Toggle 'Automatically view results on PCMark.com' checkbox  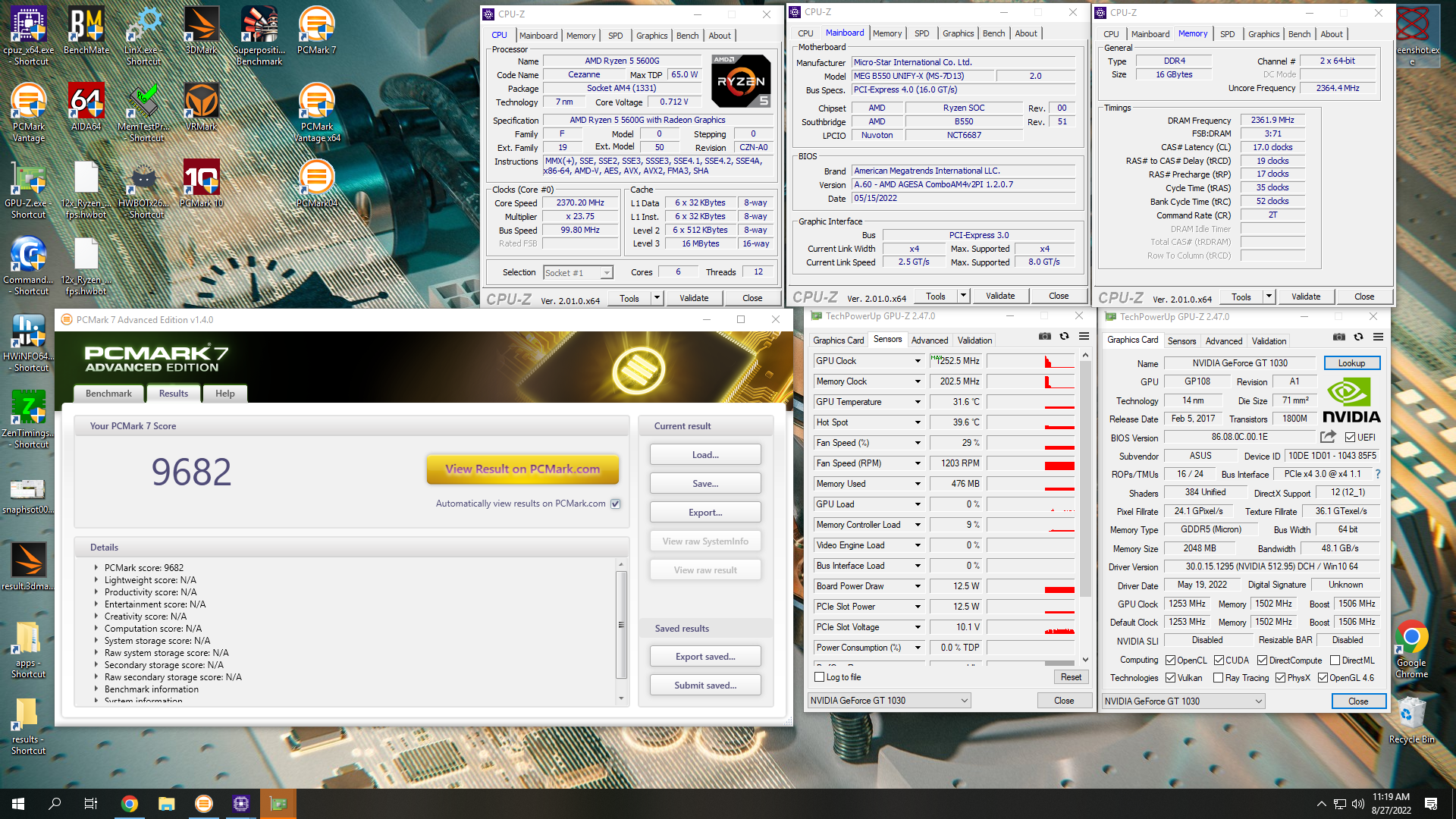616,504
